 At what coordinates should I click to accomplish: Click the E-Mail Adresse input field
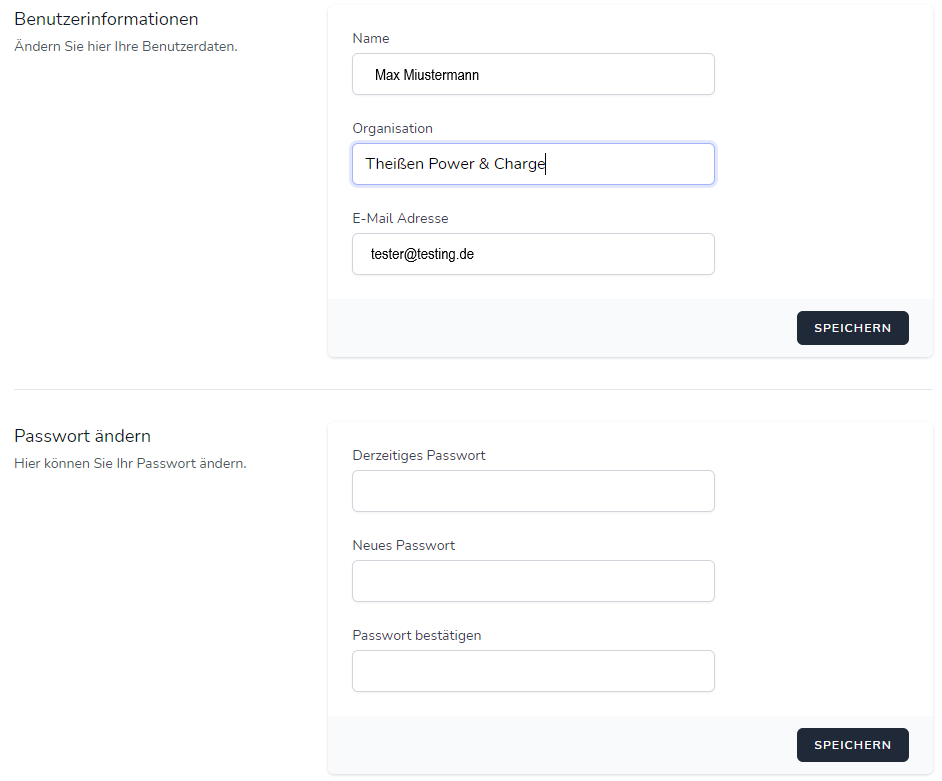[533, 254]
